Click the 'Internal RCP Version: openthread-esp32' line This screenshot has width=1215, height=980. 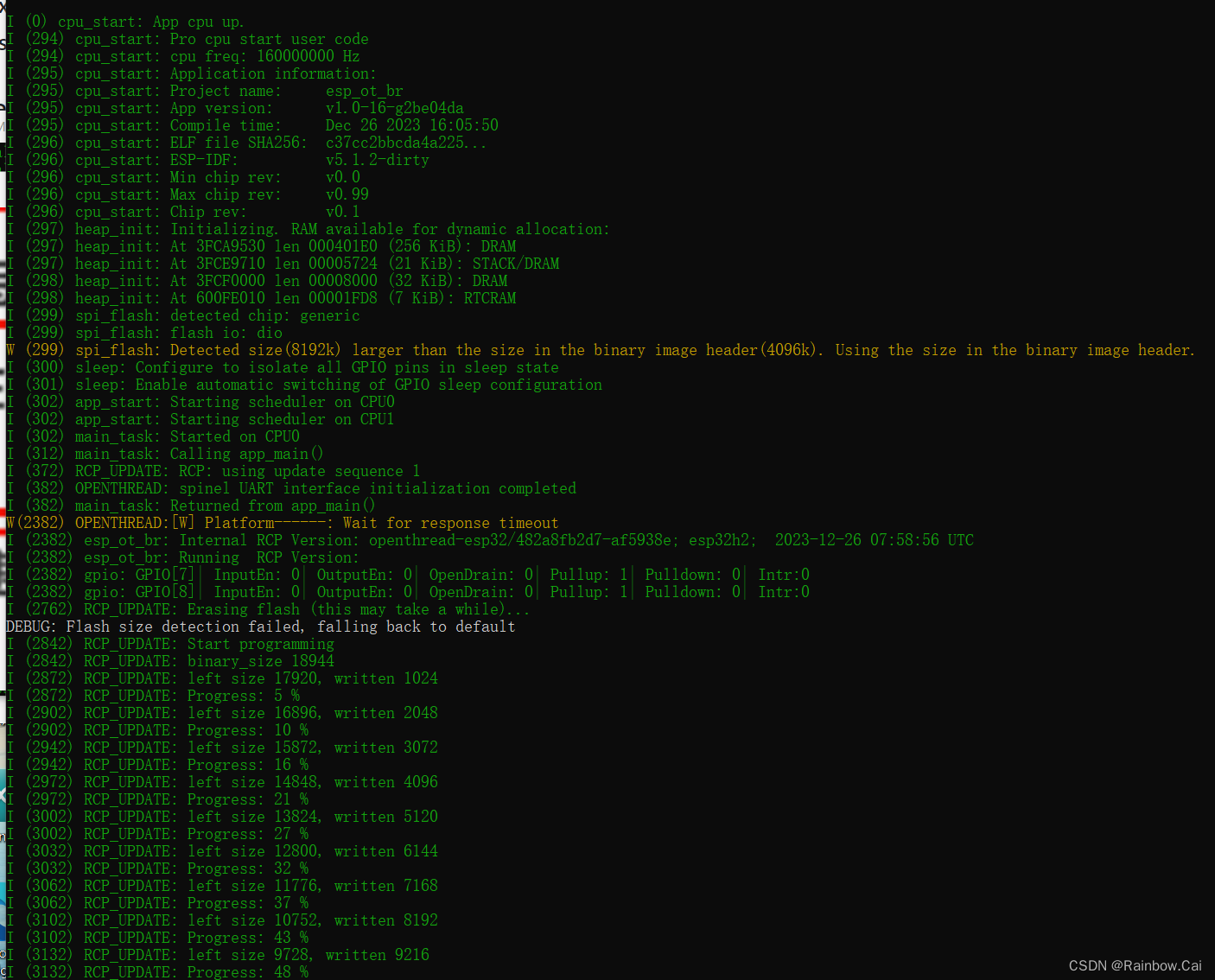(490, 540)
